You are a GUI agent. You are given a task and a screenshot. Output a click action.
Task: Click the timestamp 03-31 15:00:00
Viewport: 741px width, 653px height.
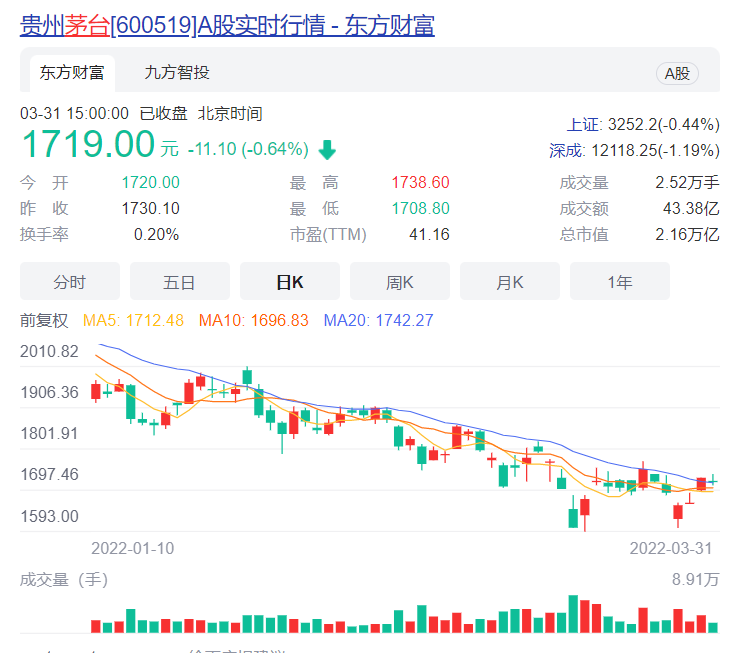(74, 113)
